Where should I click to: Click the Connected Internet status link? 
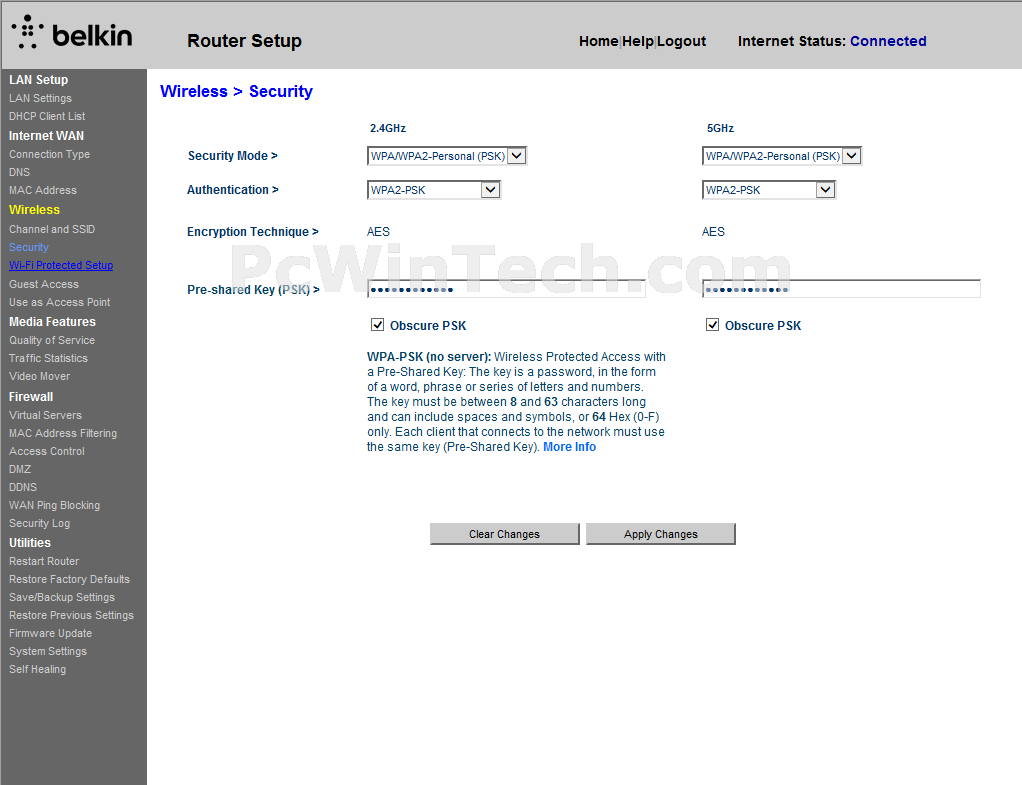(888, 41)
